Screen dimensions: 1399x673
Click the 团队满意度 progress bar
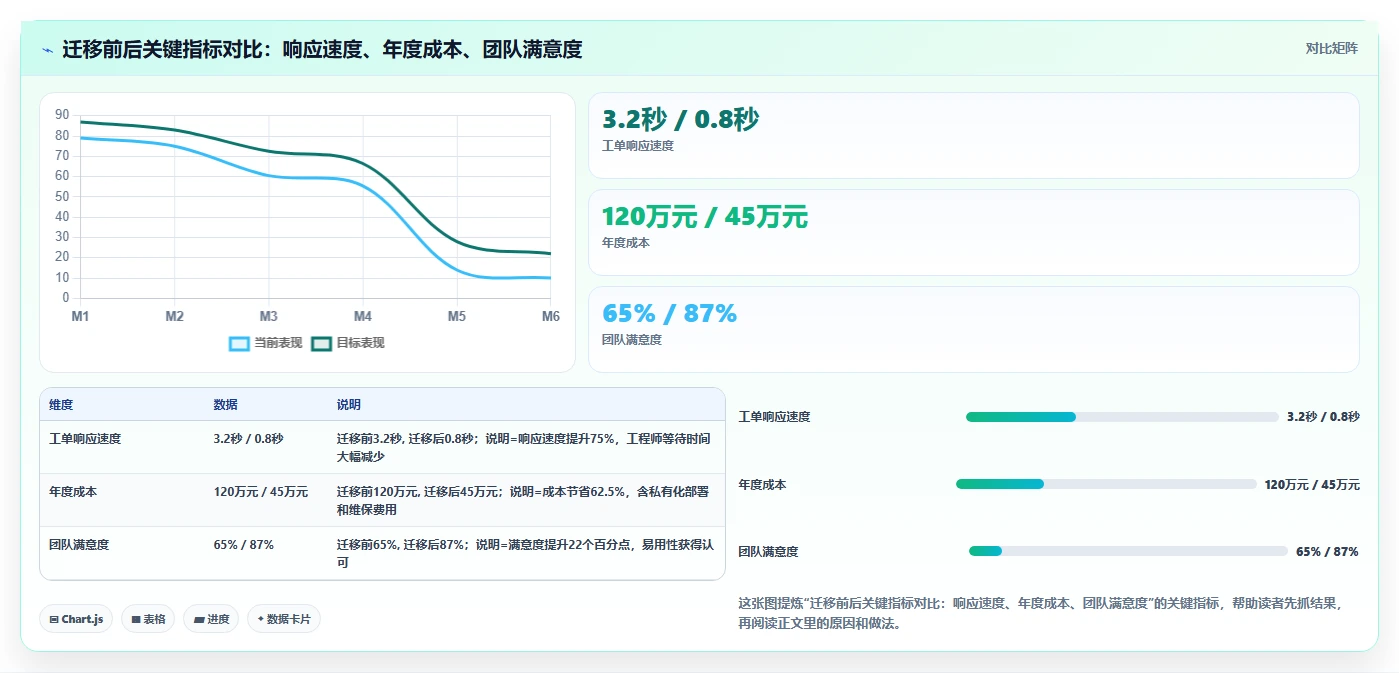[x=1128, y=551]
